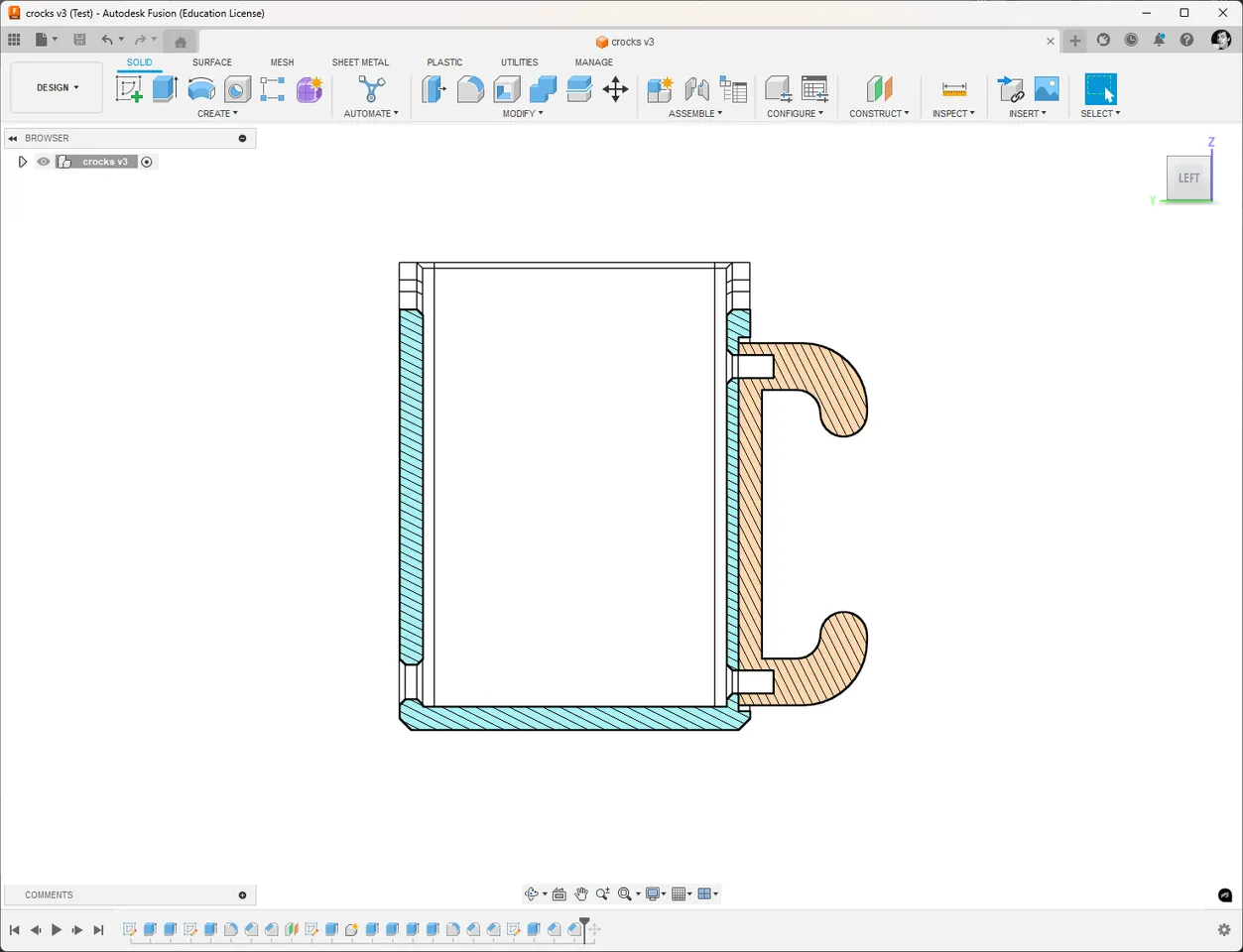Switch to the Manage tab
Screen dimensions: 1243x952
(593, 62)
